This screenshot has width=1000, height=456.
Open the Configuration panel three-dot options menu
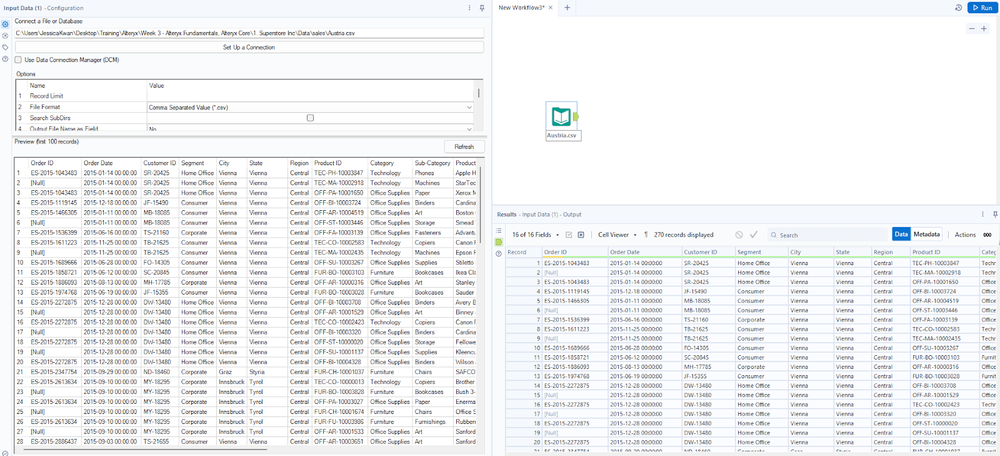point(469,8)
